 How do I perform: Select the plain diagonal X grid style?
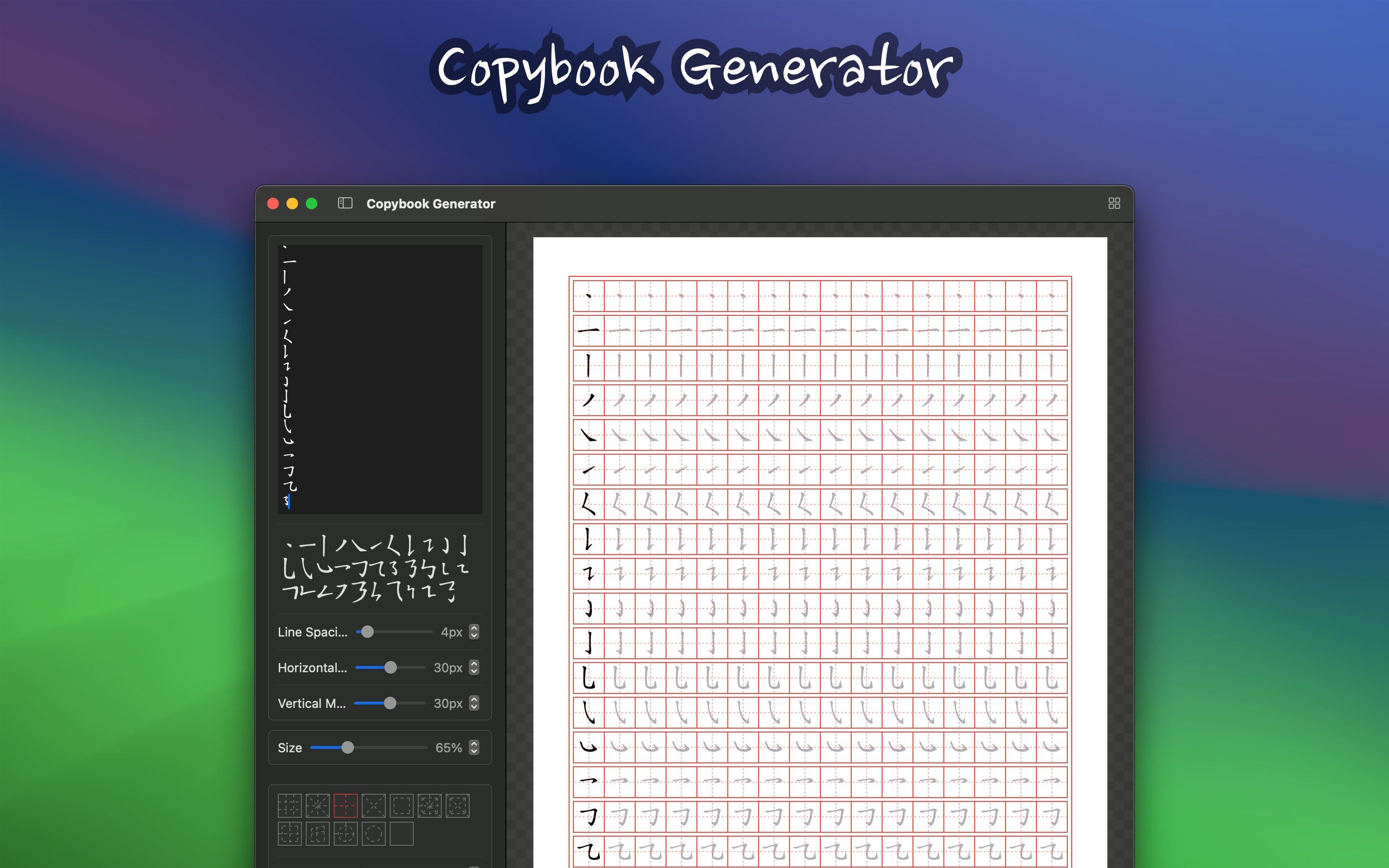[374, 805]
